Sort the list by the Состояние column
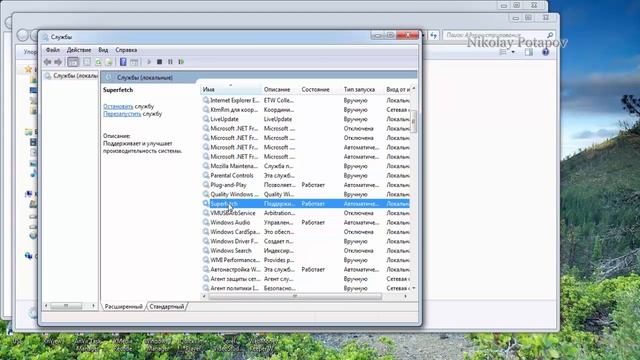640x360 pixels. tap(320, 89)
